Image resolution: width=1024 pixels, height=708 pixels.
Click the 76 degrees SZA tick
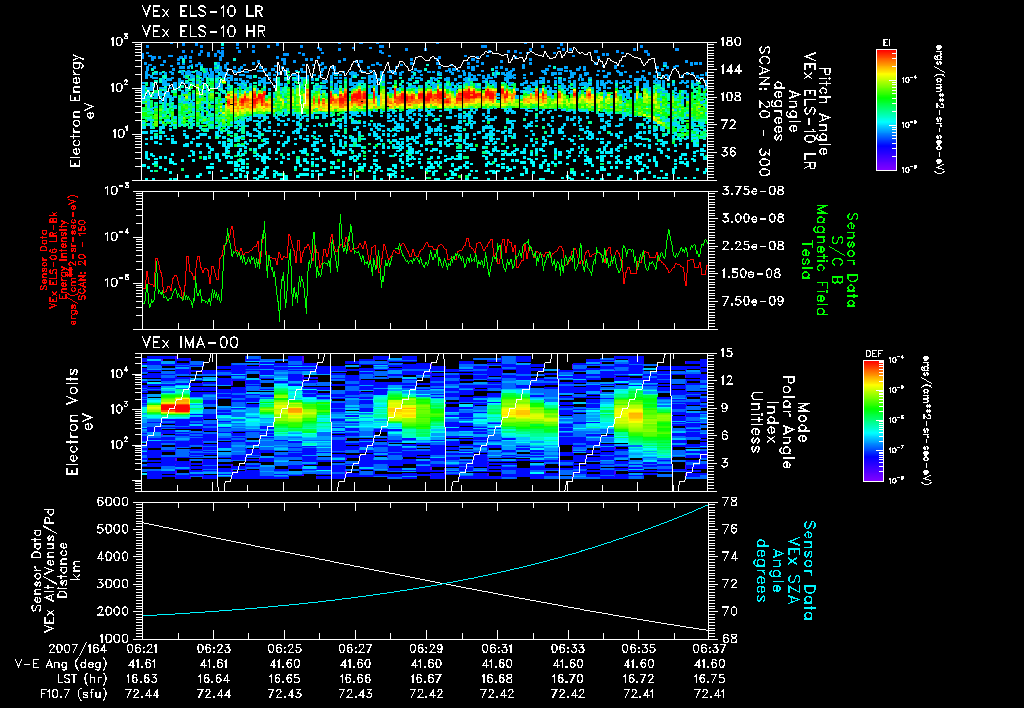[x=730, y=529]
